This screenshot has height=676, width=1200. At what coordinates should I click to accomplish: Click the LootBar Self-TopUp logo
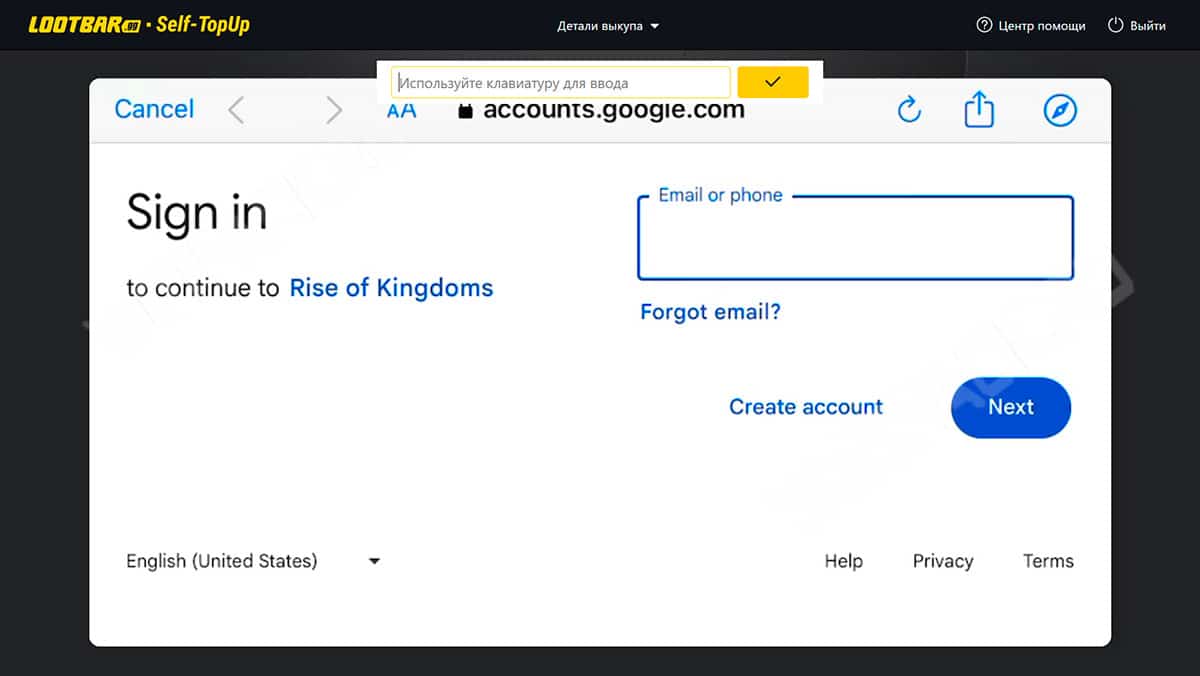coord(139,25)
